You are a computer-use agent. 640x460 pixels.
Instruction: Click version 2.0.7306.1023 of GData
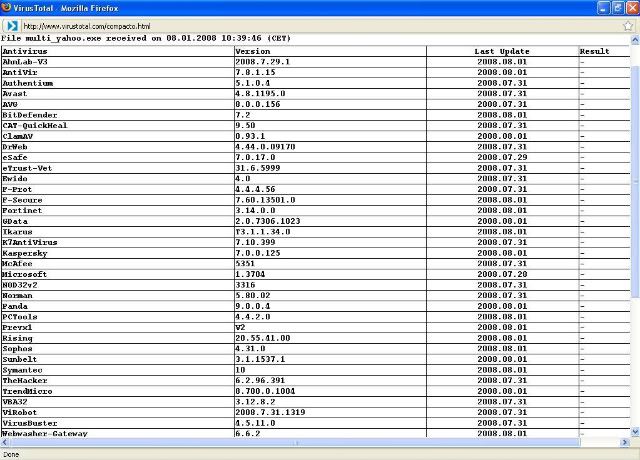tap(268, 221)
